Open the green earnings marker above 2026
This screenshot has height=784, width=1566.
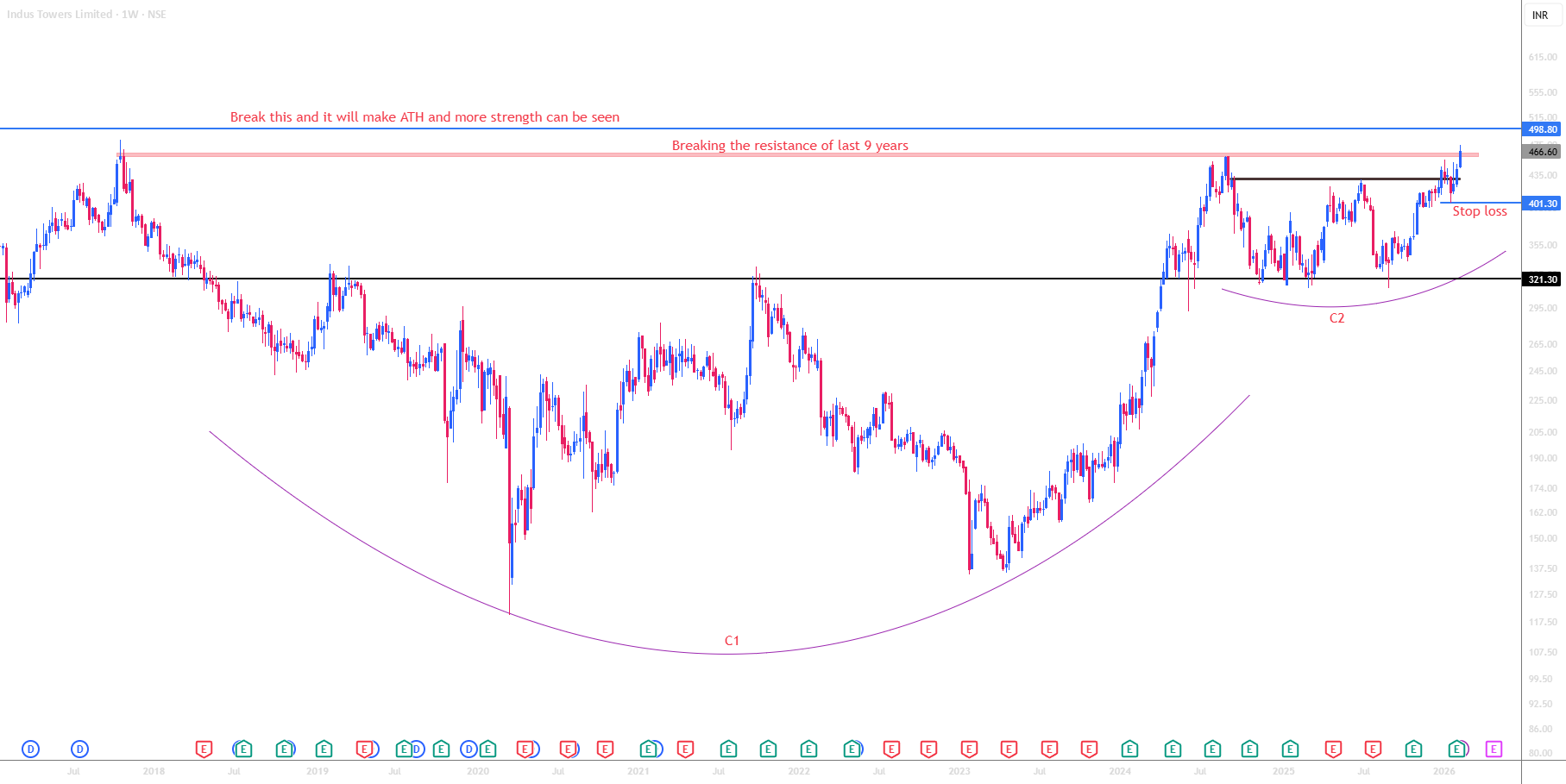tap(1456, 750)
